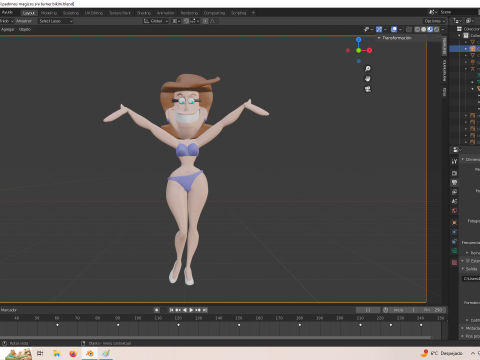
Task: Select solid viewport shading mode
Action: tap(423, 29)
